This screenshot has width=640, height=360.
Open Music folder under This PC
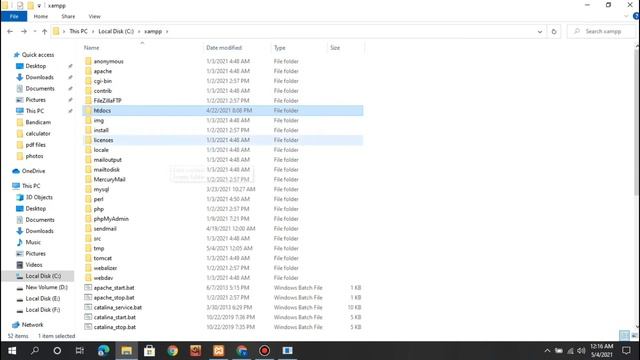pyautogui.click(x=33, y=242)
